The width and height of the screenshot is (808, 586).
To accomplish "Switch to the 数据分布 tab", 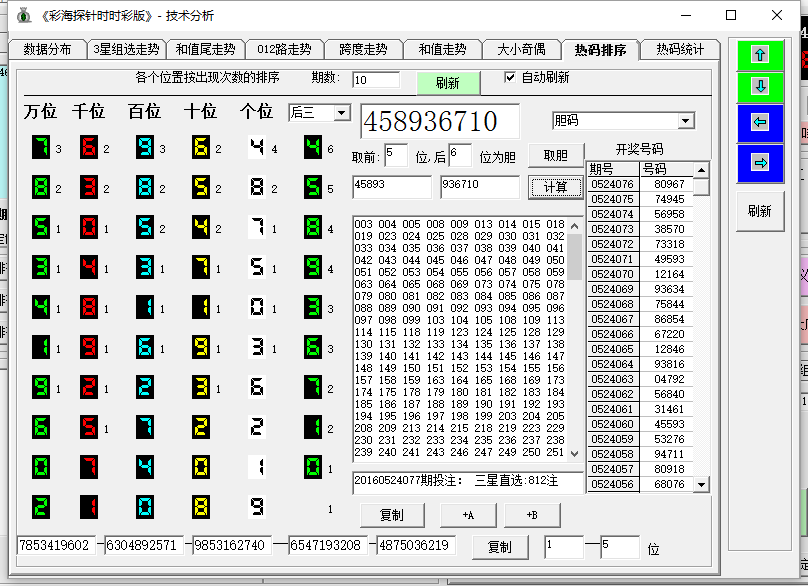I will point(47,50).
